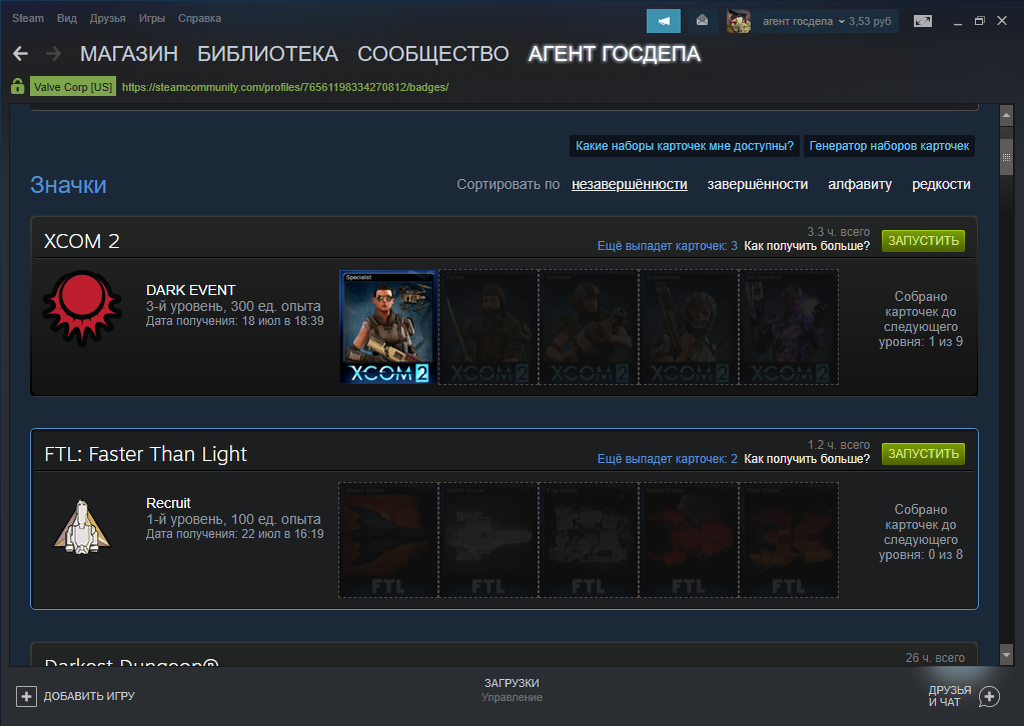This screenshot has width=1024, height=726.
Task: Open the Darkest Dungeon badge row
Action: 504,655
